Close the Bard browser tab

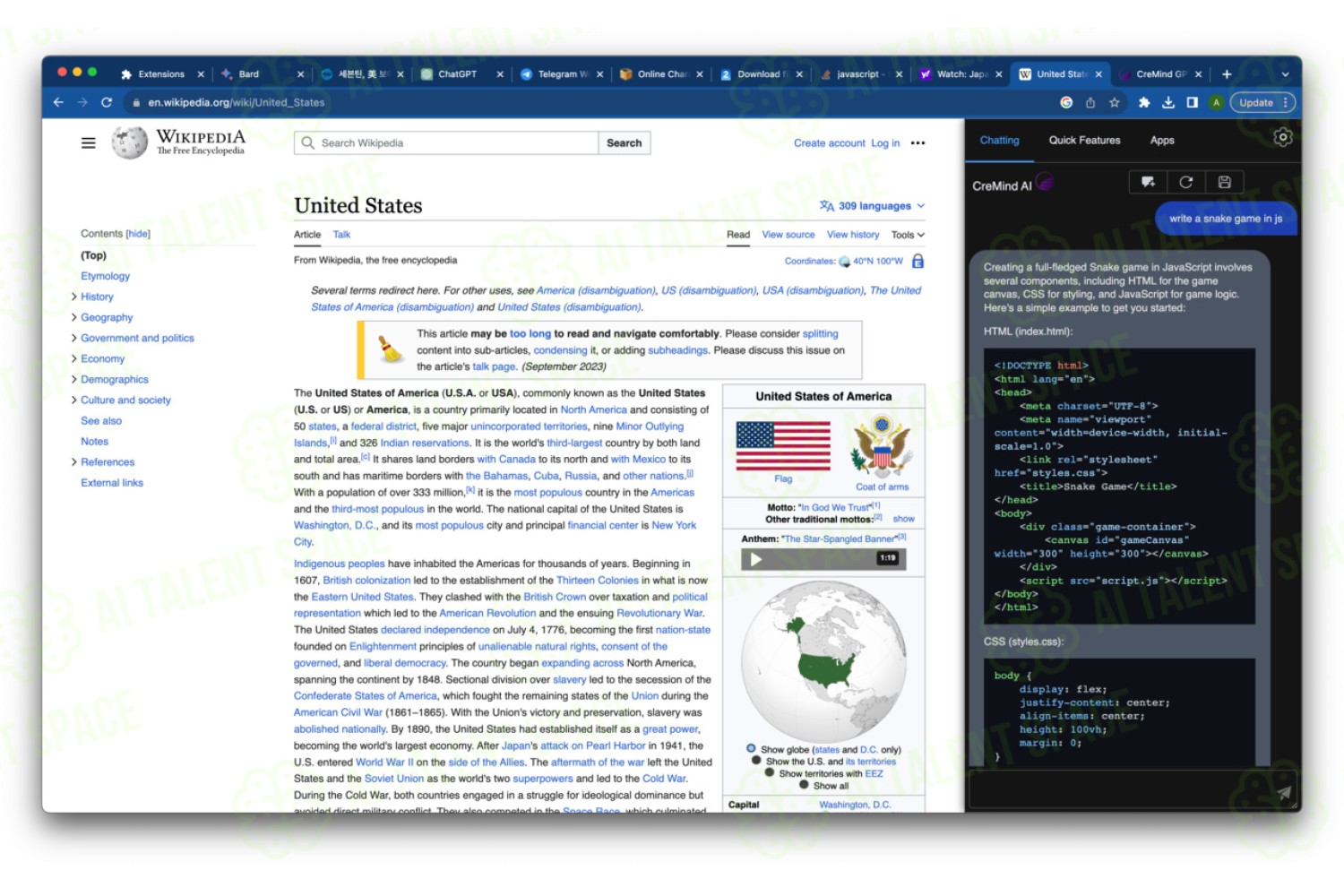[x=300, y=74]
